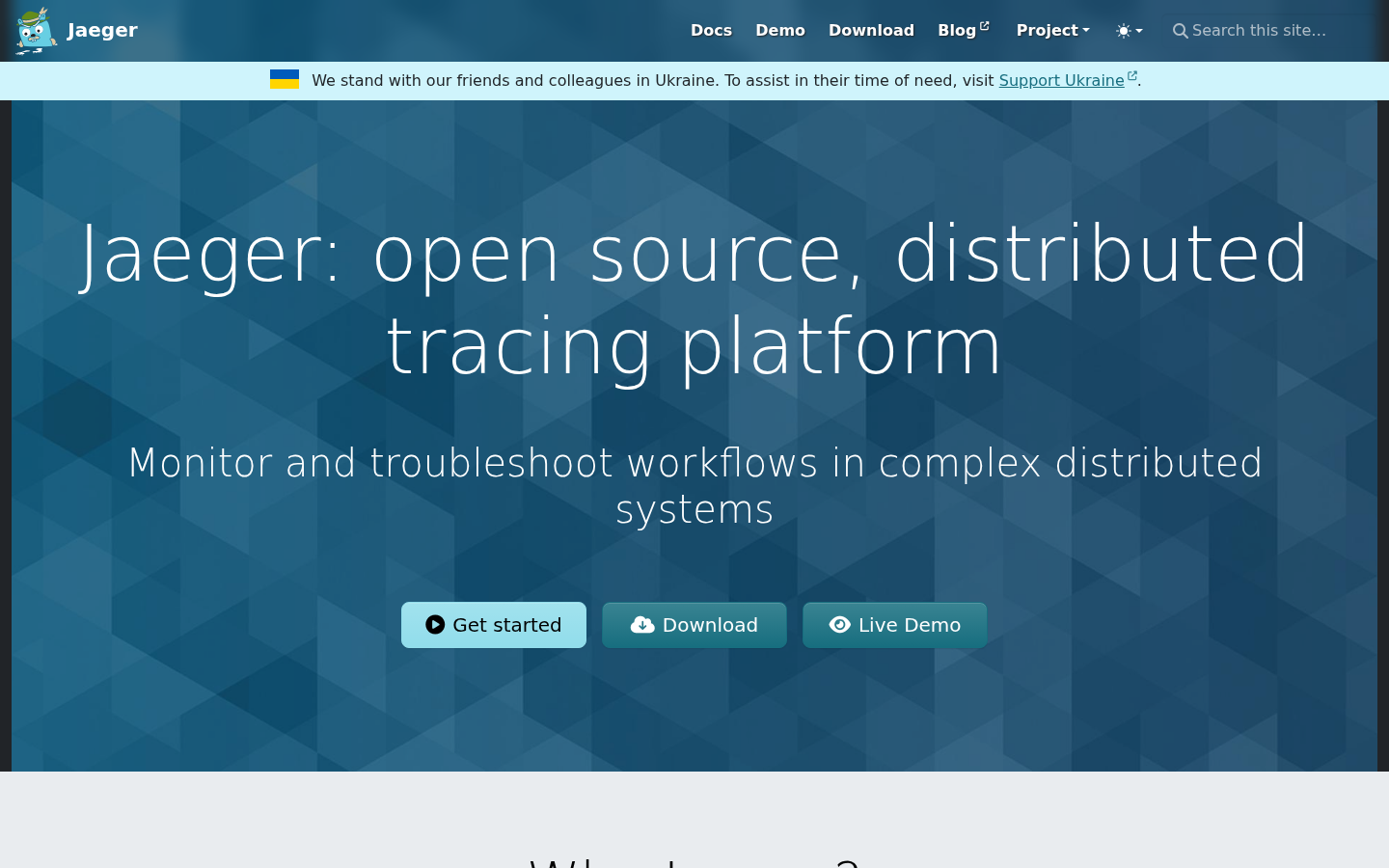Open the Demo page from navbar

pos(780,31)
